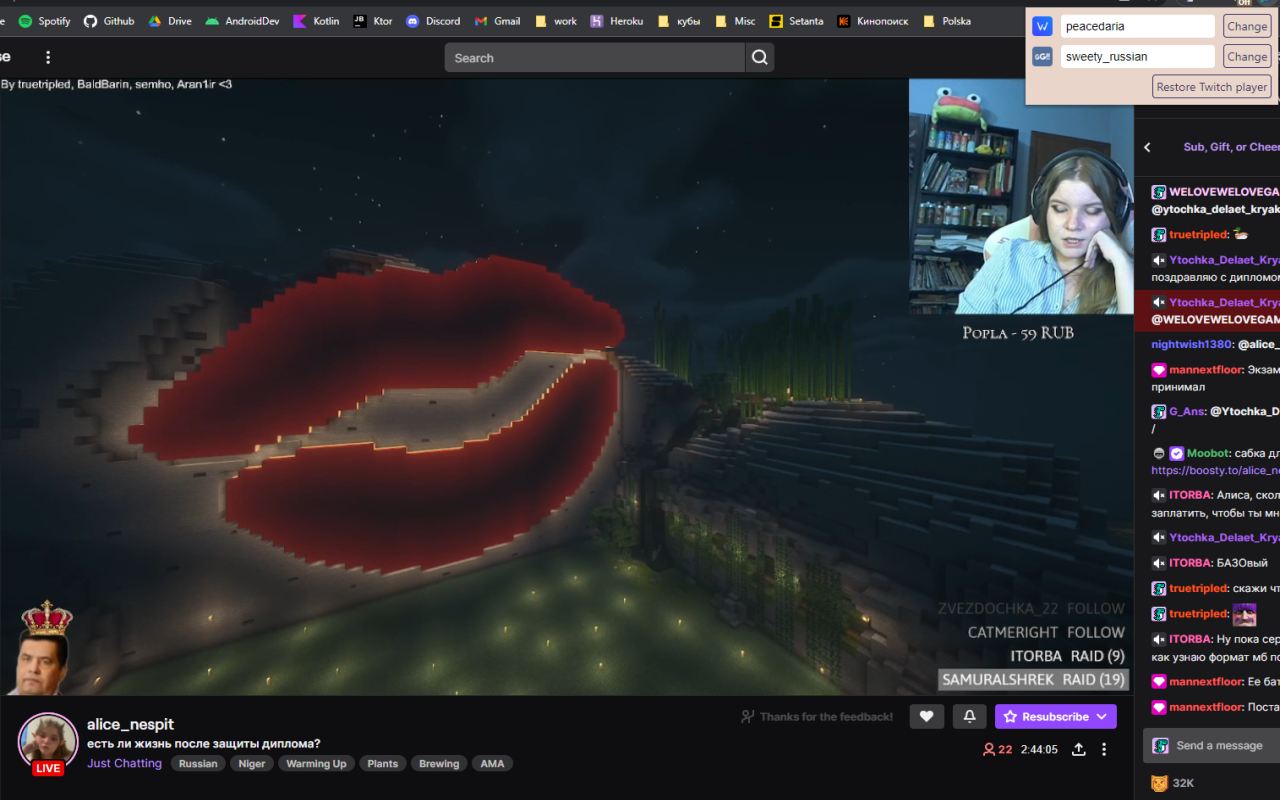Open the stream notification bell settings
Screen dimensions: 1280x800
[x=967, y=716]
